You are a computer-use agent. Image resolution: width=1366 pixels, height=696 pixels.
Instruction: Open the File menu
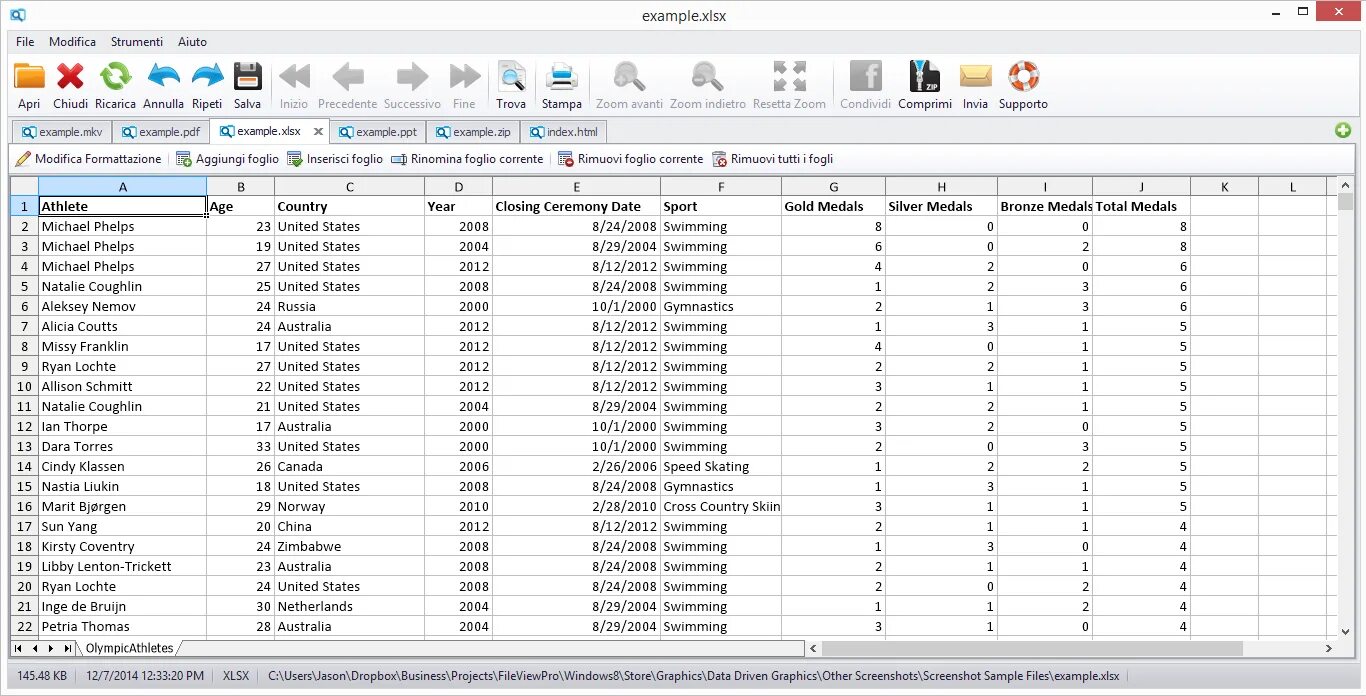click(x=25, y=42)
